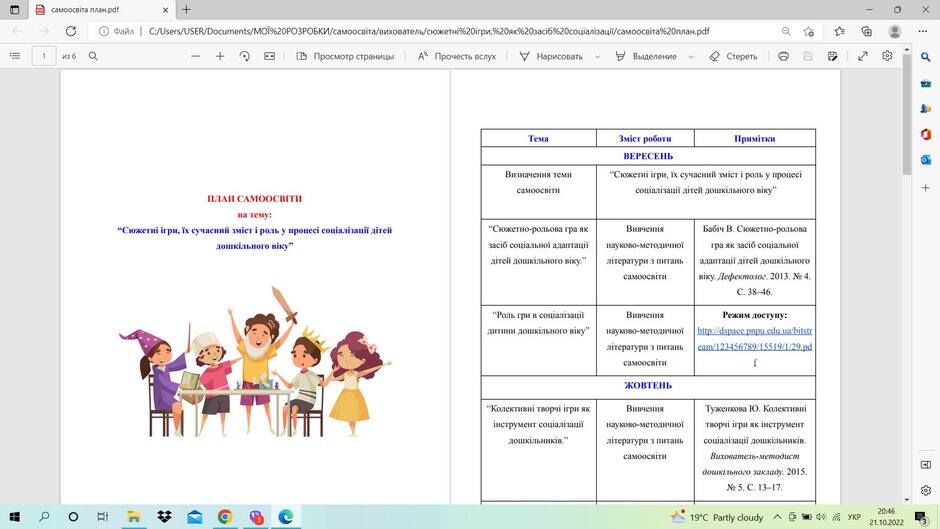Select the самоосвіта план.pdf tab

pyautogui.click(x=102, y=10)
